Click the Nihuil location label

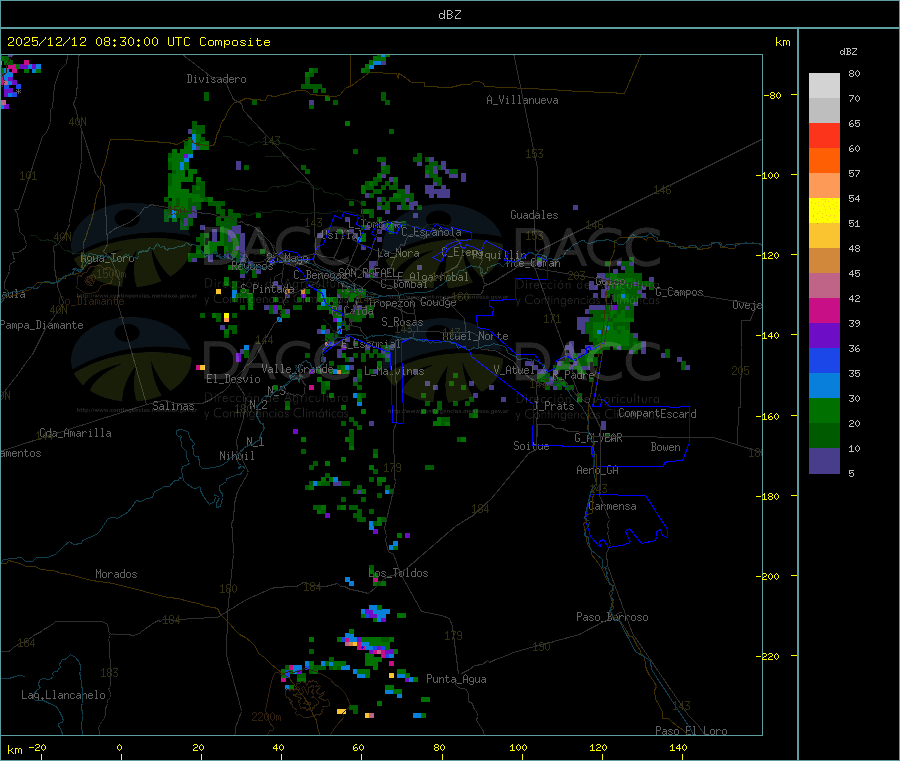(236, 456)
